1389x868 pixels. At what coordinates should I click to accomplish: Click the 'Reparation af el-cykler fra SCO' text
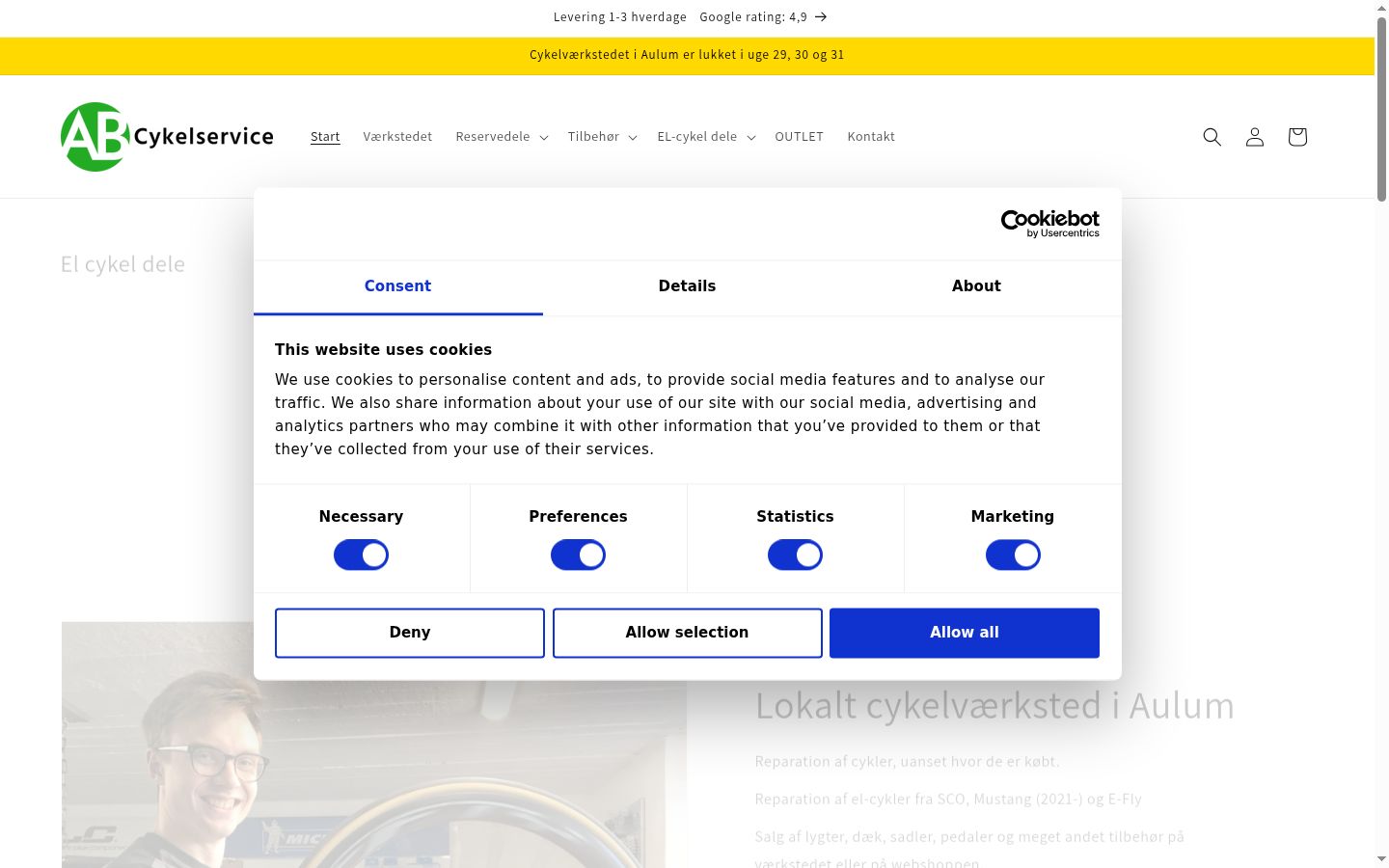pyautogui.click(x=948, y=800)
